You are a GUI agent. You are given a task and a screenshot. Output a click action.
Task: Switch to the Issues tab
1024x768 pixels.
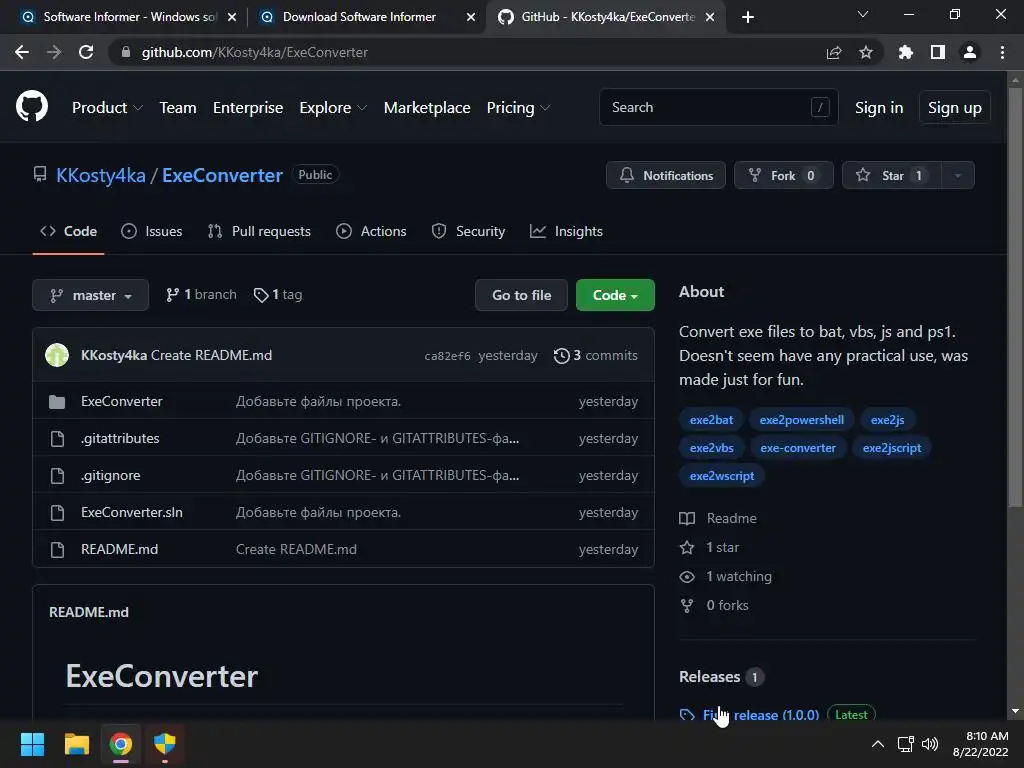point(152,231)
